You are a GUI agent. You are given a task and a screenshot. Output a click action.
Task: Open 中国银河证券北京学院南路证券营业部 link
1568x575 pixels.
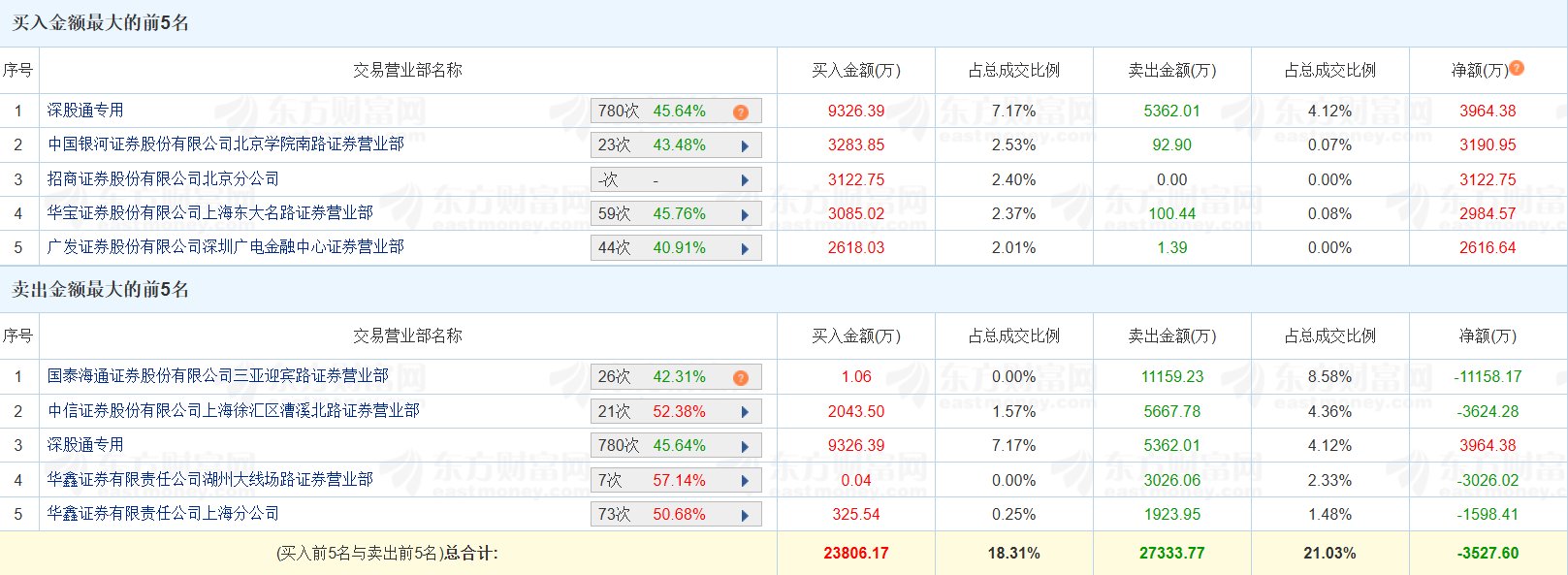(x=225, y=144)
